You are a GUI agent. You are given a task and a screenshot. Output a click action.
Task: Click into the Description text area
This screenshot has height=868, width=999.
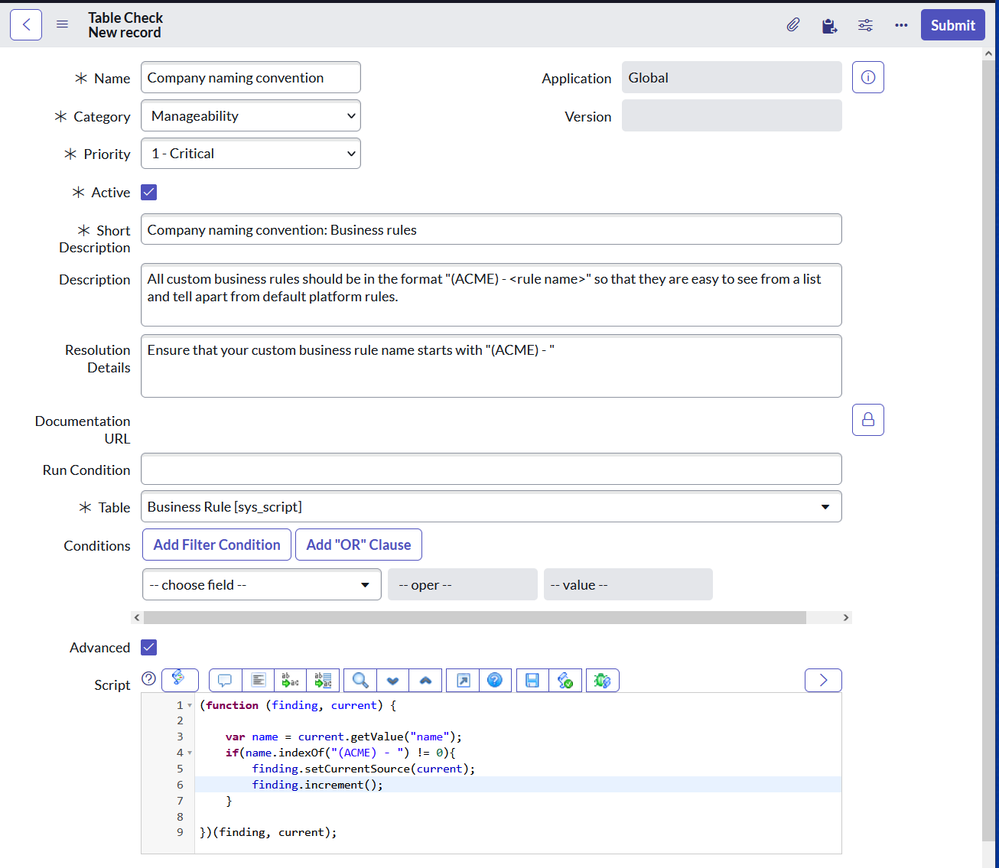click(x=491, y=295)
